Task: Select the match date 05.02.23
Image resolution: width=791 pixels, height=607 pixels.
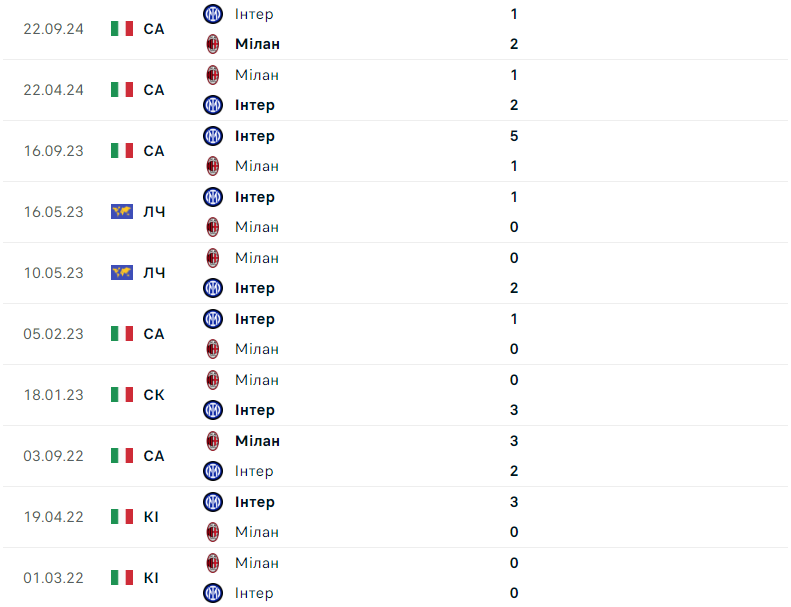Action: pos(54,334)
